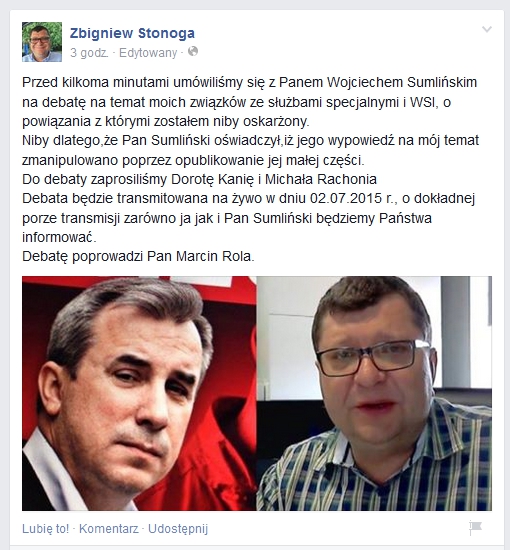510x550 pixels.
Task: Click Komentarz to comment on post
Action: tap(109, 528)
